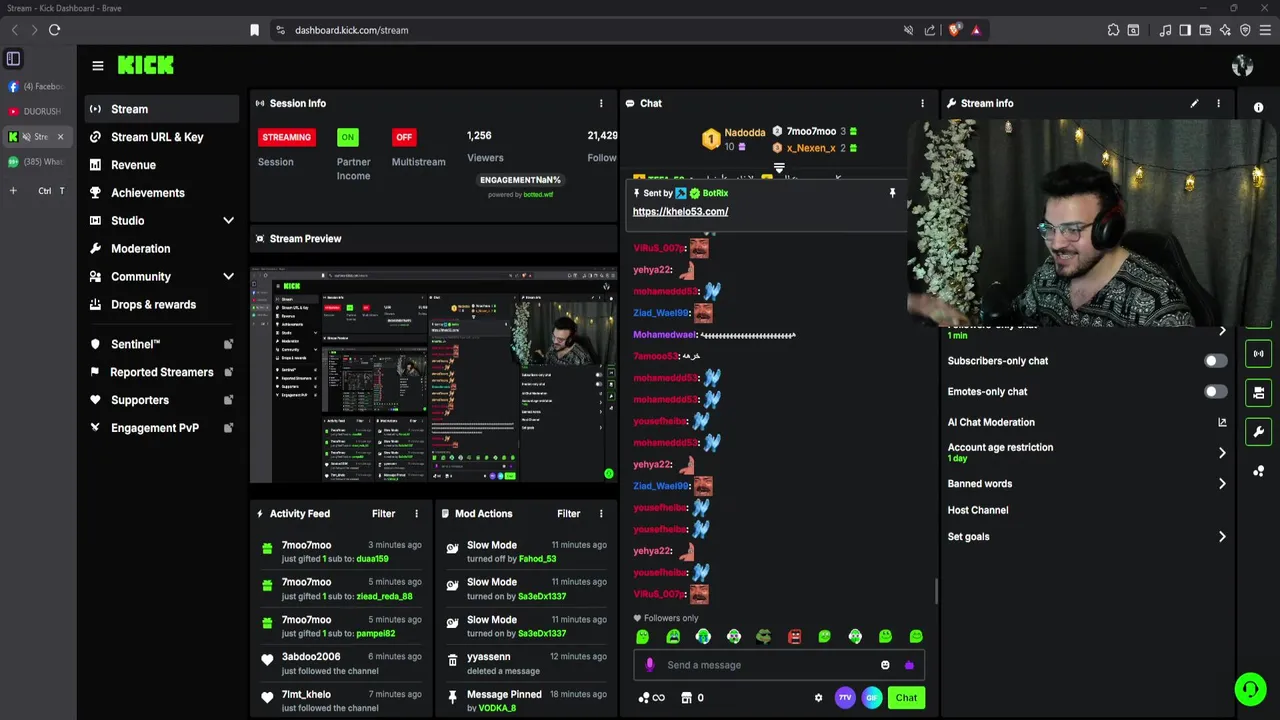Open Drops & rewards page
Viewport: 1280px width, 720px height.
162,305
